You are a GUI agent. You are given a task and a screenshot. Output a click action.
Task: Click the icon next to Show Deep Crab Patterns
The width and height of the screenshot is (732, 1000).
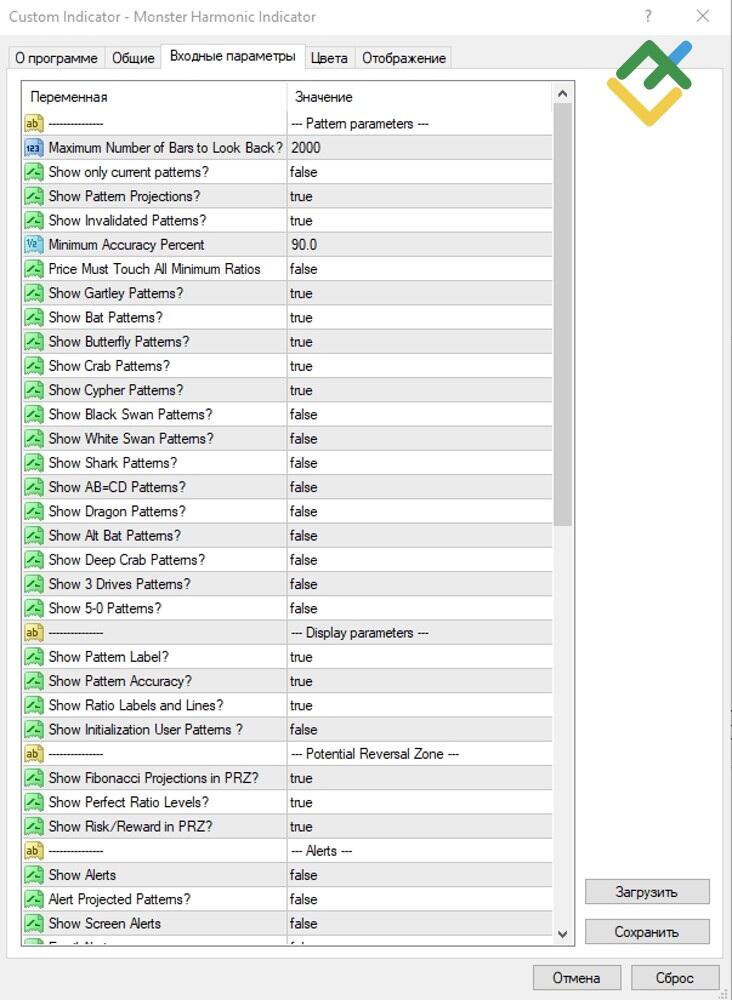coord(33,560)
